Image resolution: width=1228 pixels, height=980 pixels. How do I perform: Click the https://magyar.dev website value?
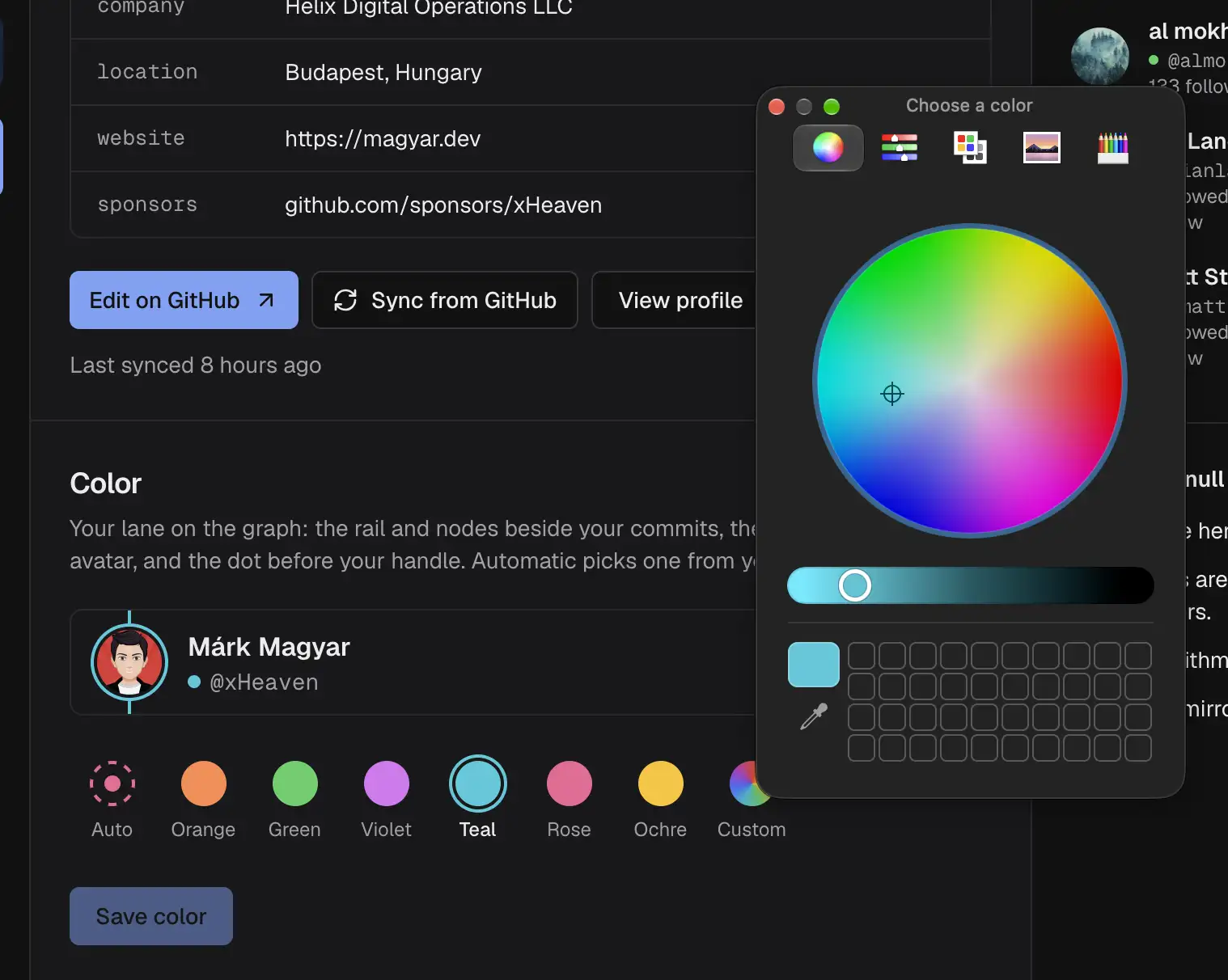(383, 139)
